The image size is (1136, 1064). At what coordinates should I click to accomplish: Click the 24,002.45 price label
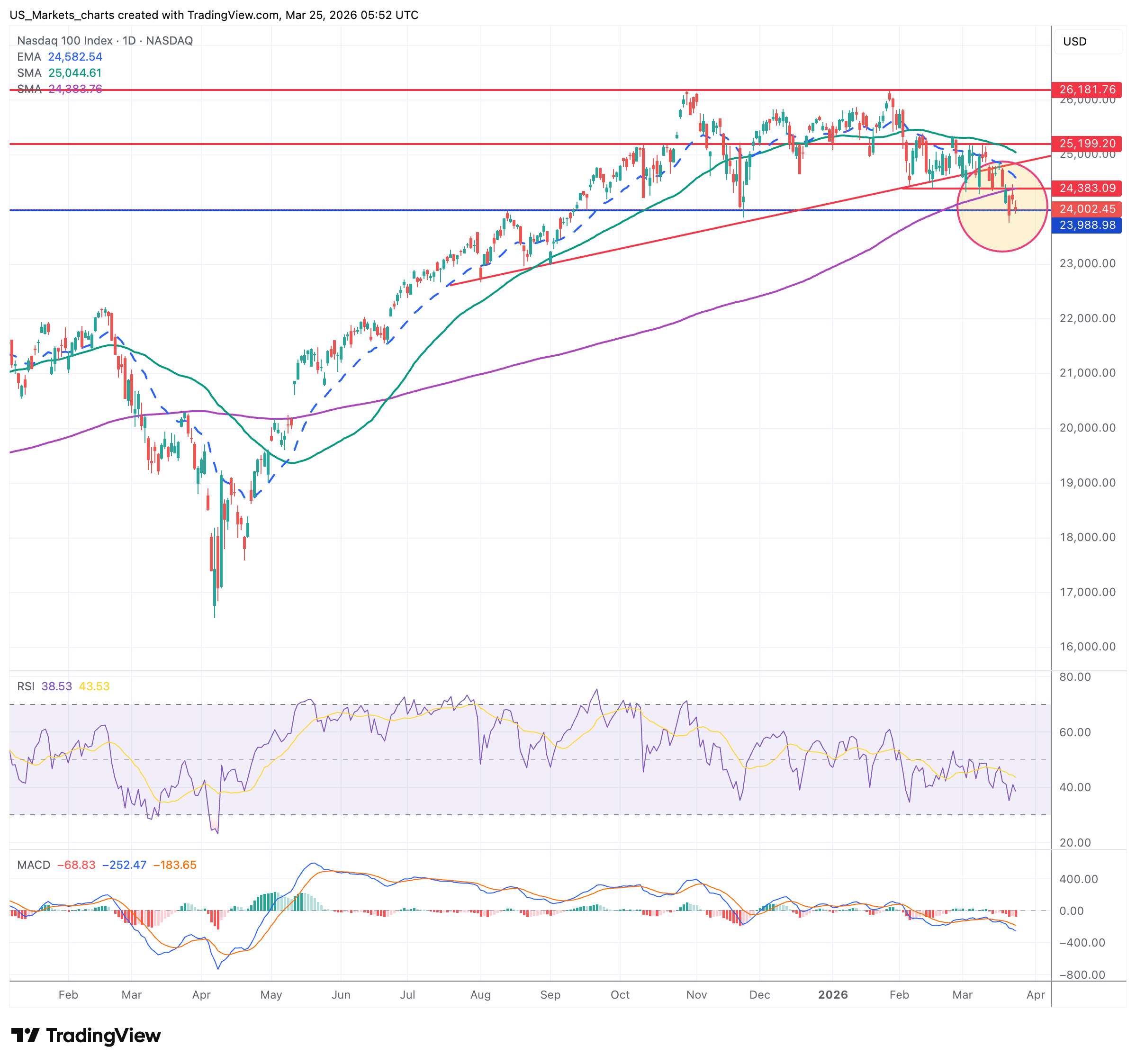click(x=1086, y=209)
